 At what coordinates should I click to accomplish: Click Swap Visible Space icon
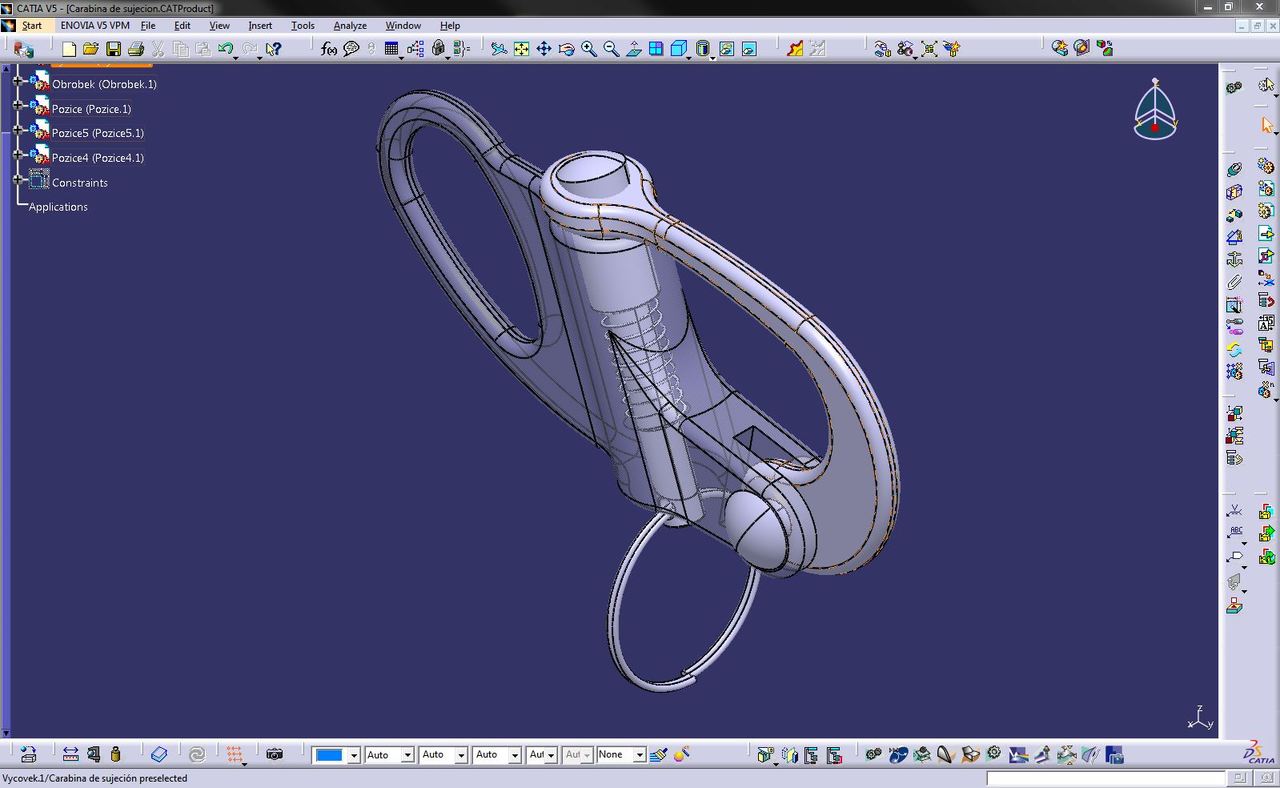[749, 49]
